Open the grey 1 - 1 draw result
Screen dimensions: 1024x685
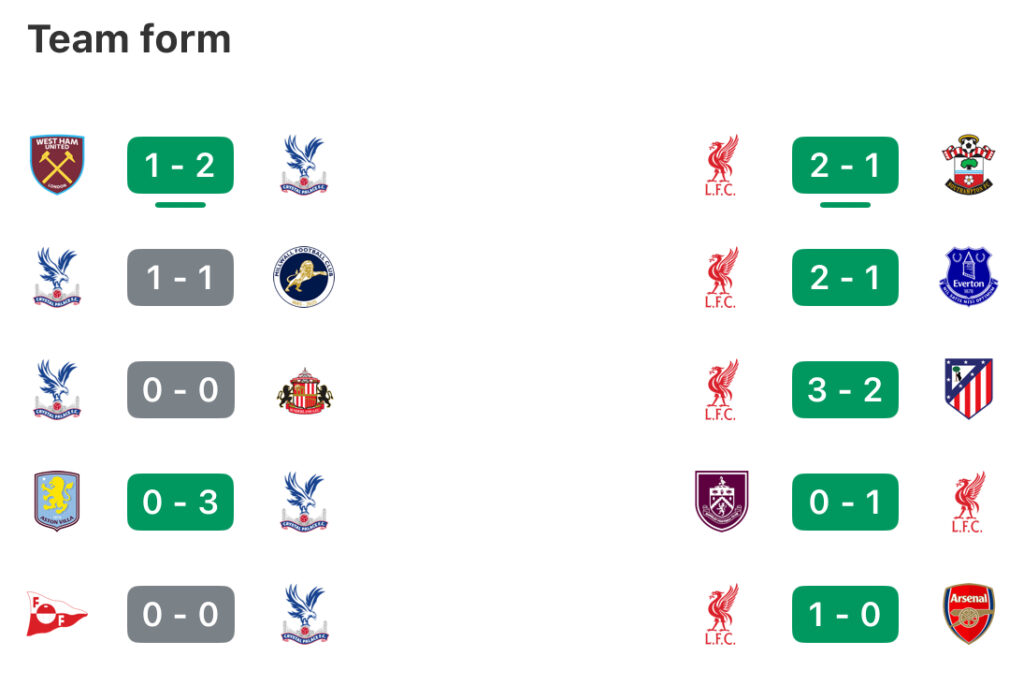pyautogui.click(x=180, y=278)
